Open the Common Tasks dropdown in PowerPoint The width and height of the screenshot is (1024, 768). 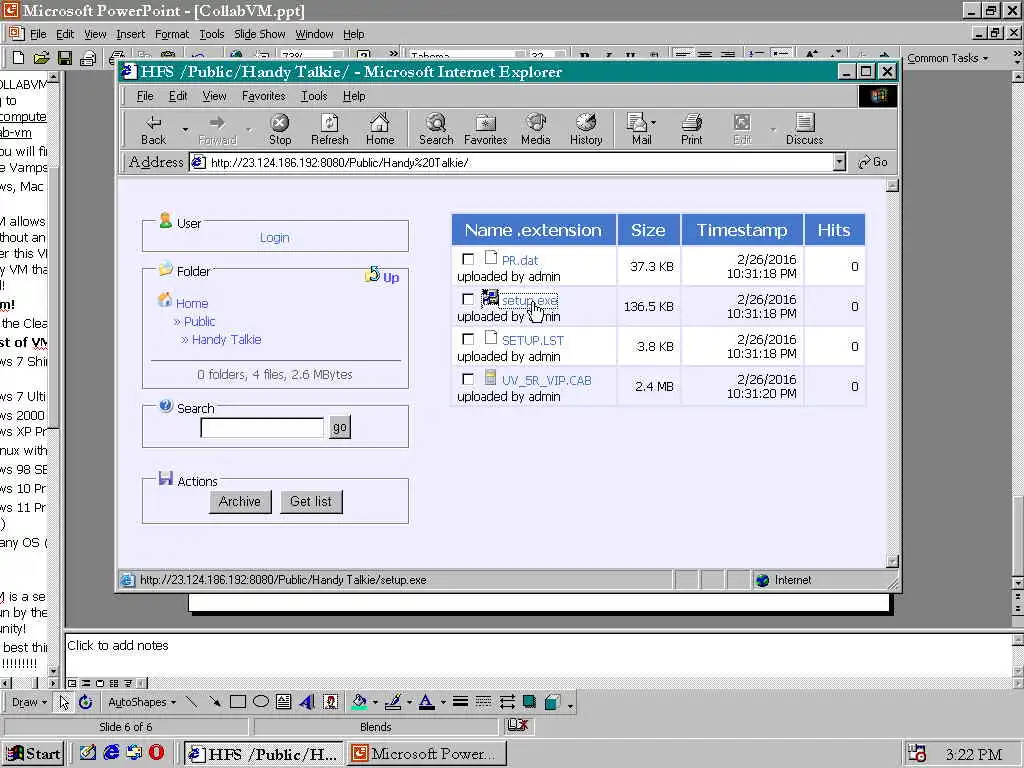(948, 58)
